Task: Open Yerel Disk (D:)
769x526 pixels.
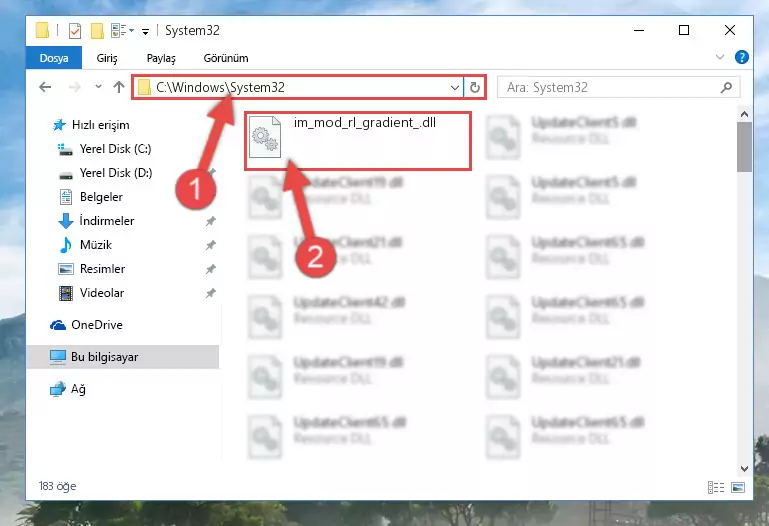Action: click(x=116, y=173)
